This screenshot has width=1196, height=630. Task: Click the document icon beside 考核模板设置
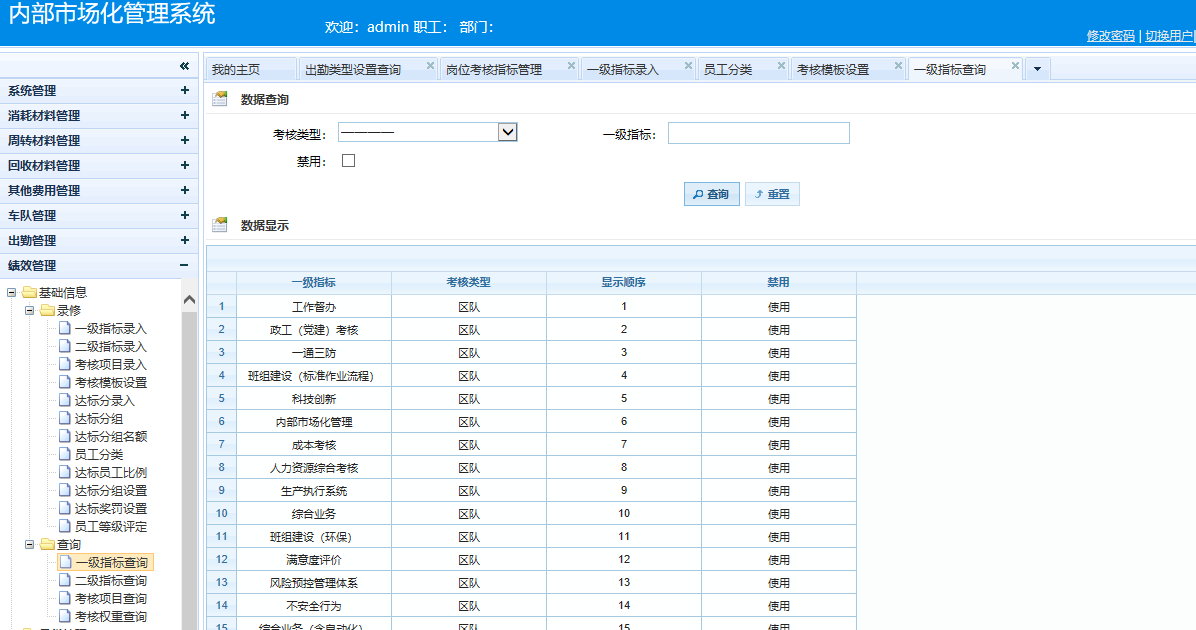coord(65,382)
